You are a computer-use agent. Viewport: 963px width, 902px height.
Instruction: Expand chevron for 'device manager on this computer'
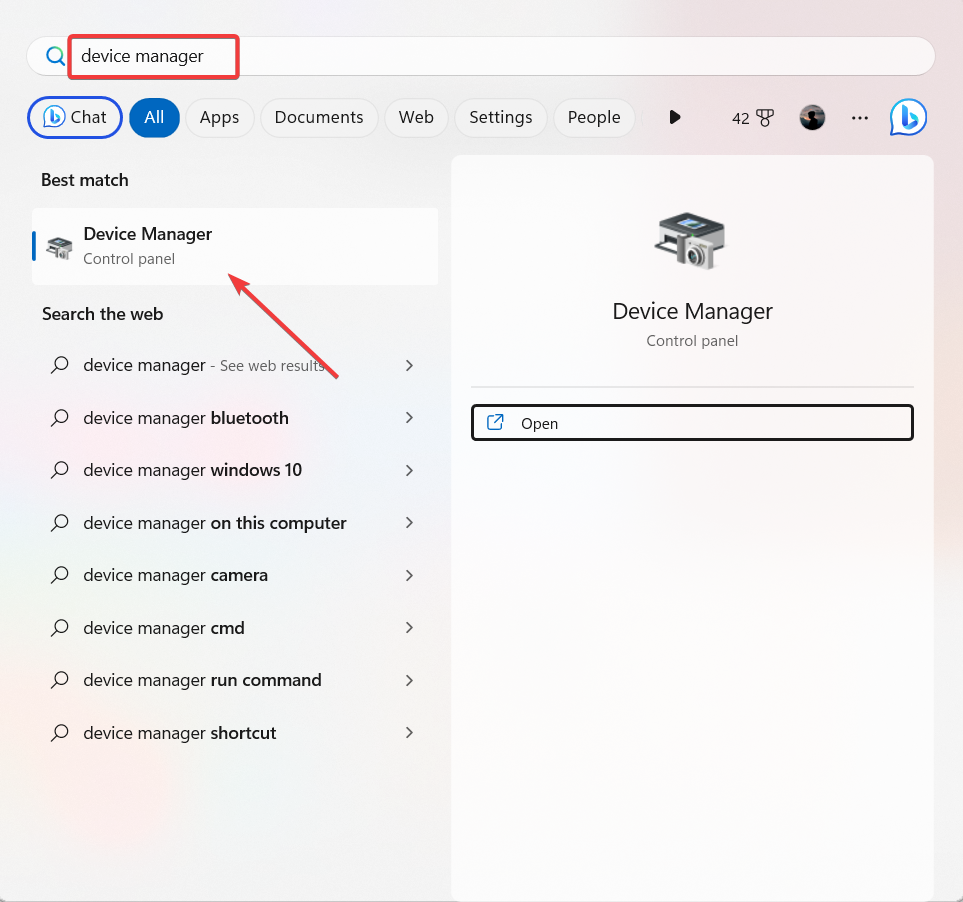[x=410, y=523]
